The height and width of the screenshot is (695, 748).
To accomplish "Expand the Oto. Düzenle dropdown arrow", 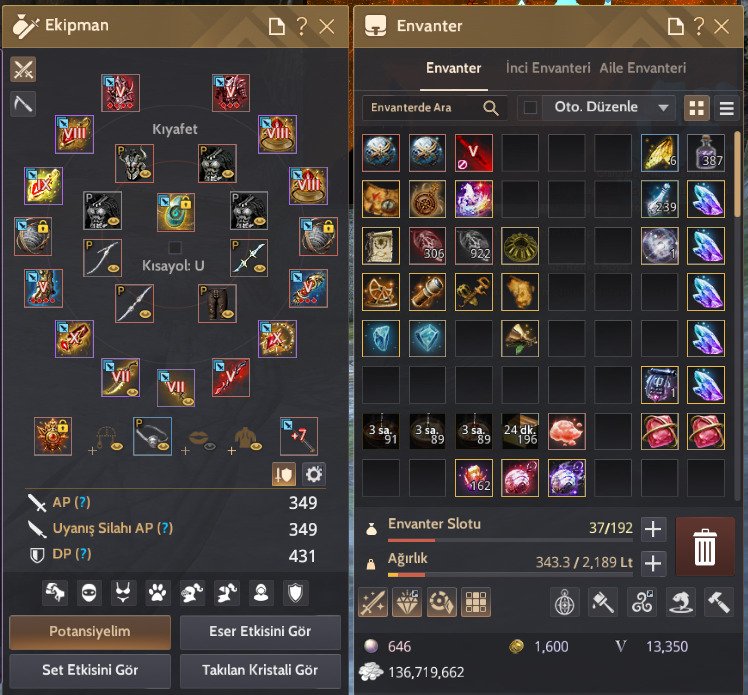I will coord(663,108).
